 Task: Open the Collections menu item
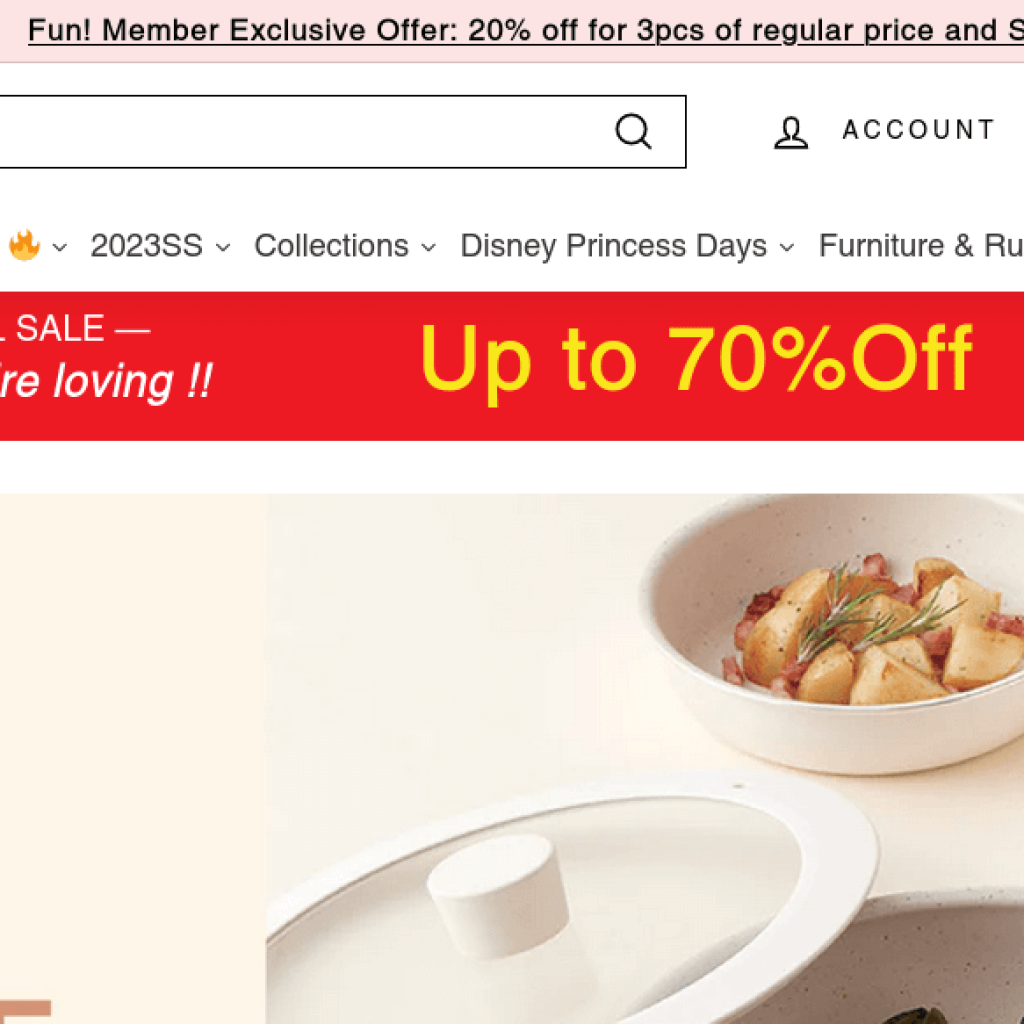[332, 246]
